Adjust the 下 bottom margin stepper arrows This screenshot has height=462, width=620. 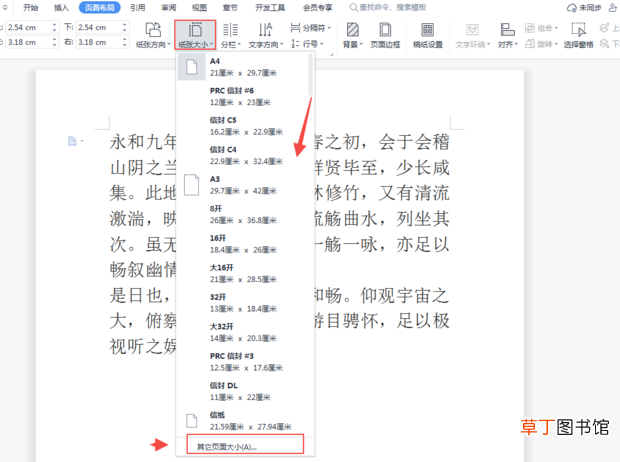point(125,27)
